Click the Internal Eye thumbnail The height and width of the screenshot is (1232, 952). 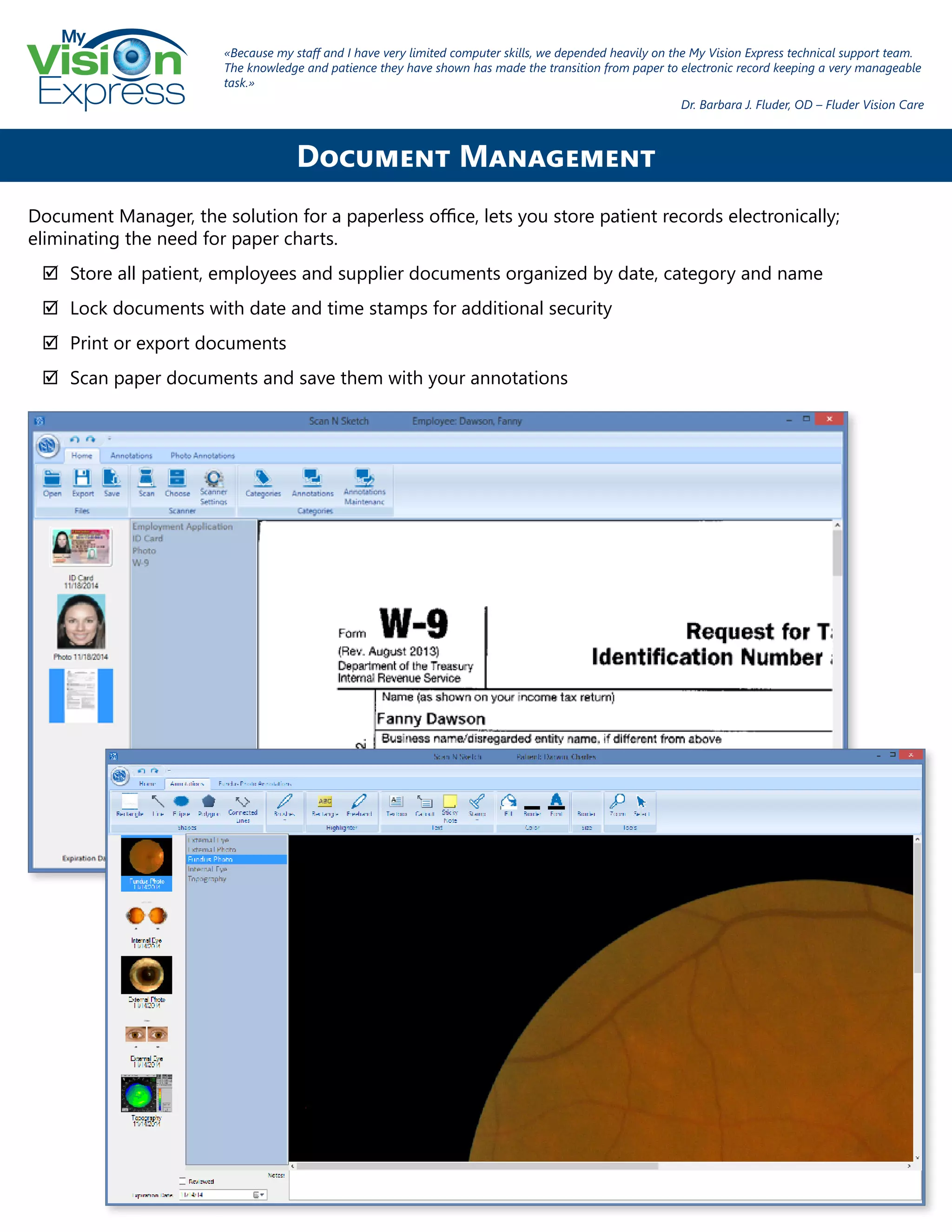146,915
